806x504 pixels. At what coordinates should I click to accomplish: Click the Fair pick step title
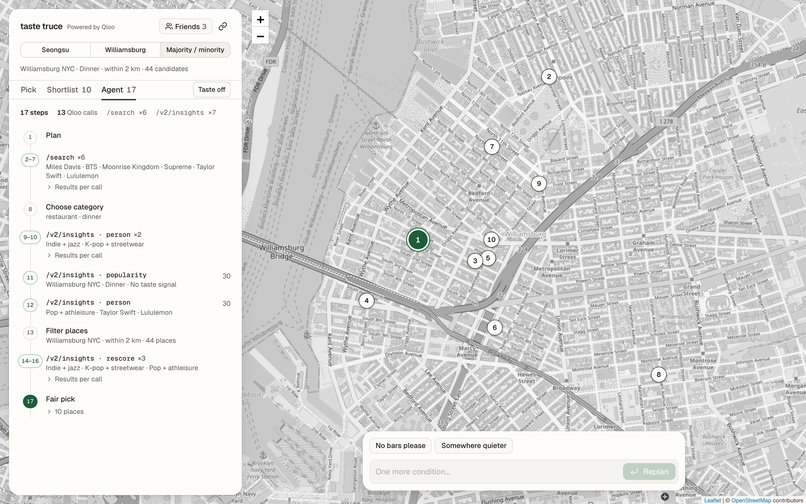point(60,399)
